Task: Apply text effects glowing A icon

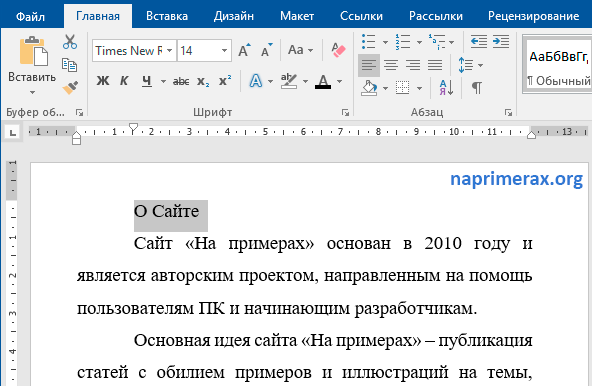Action: point(256,81)
